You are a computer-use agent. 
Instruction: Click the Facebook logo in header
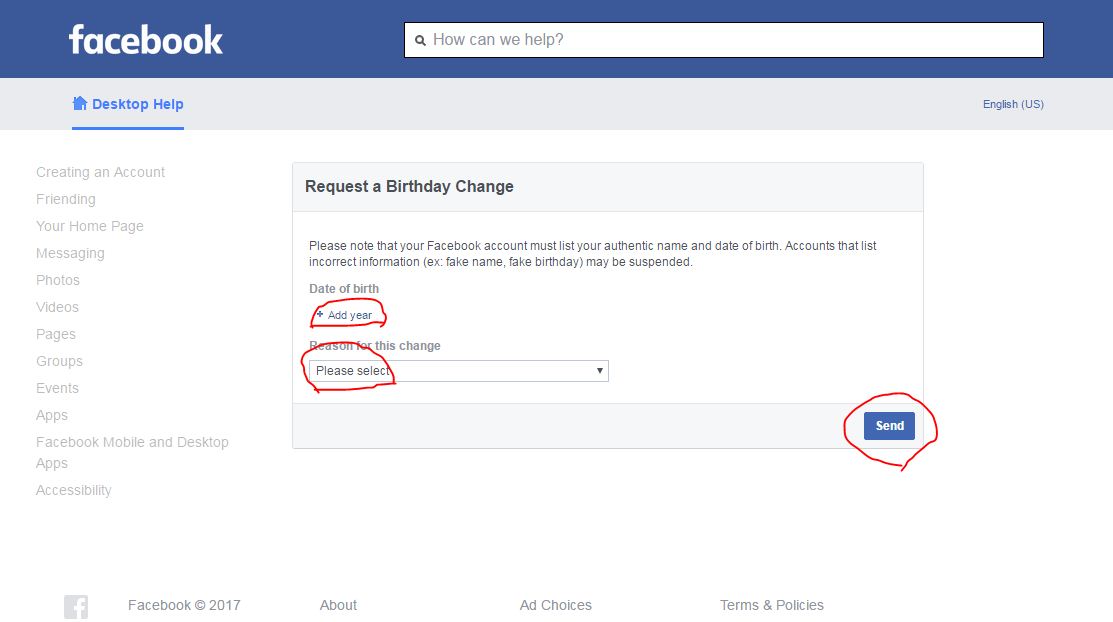146,40
